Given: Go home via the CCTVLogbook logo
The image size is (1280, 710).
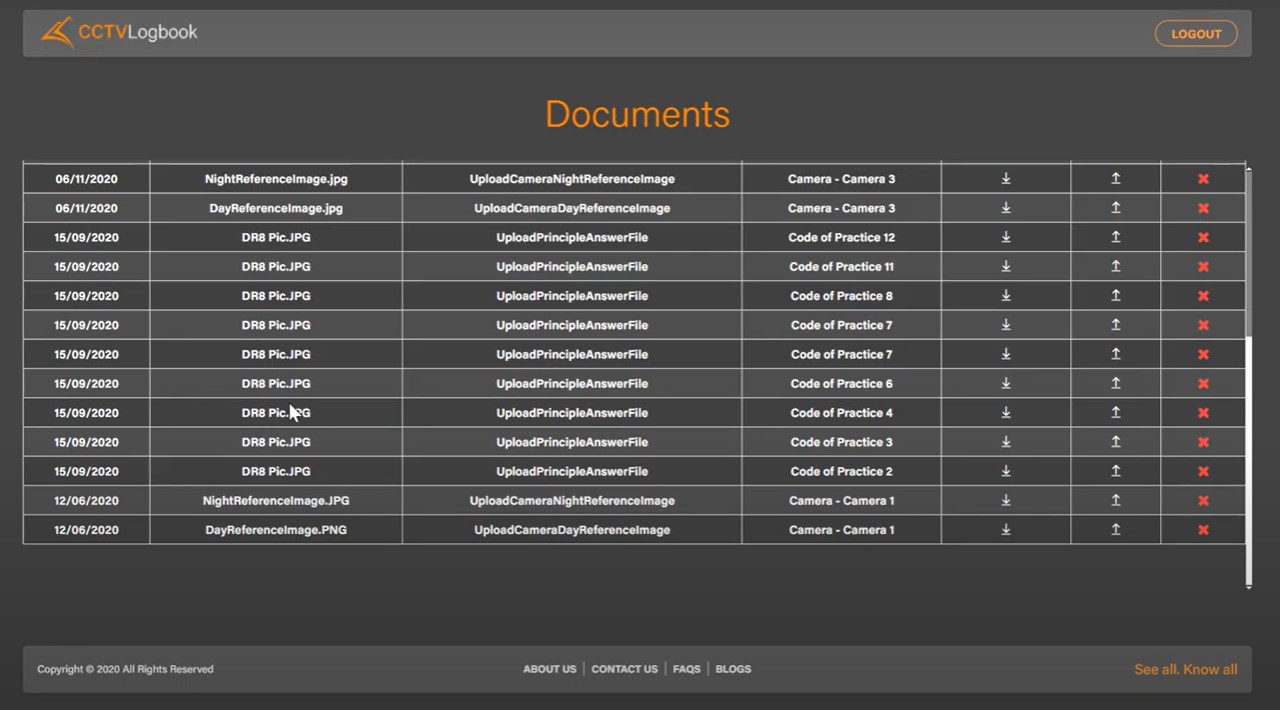Looking at the screenshot, I should click(119, 32).
